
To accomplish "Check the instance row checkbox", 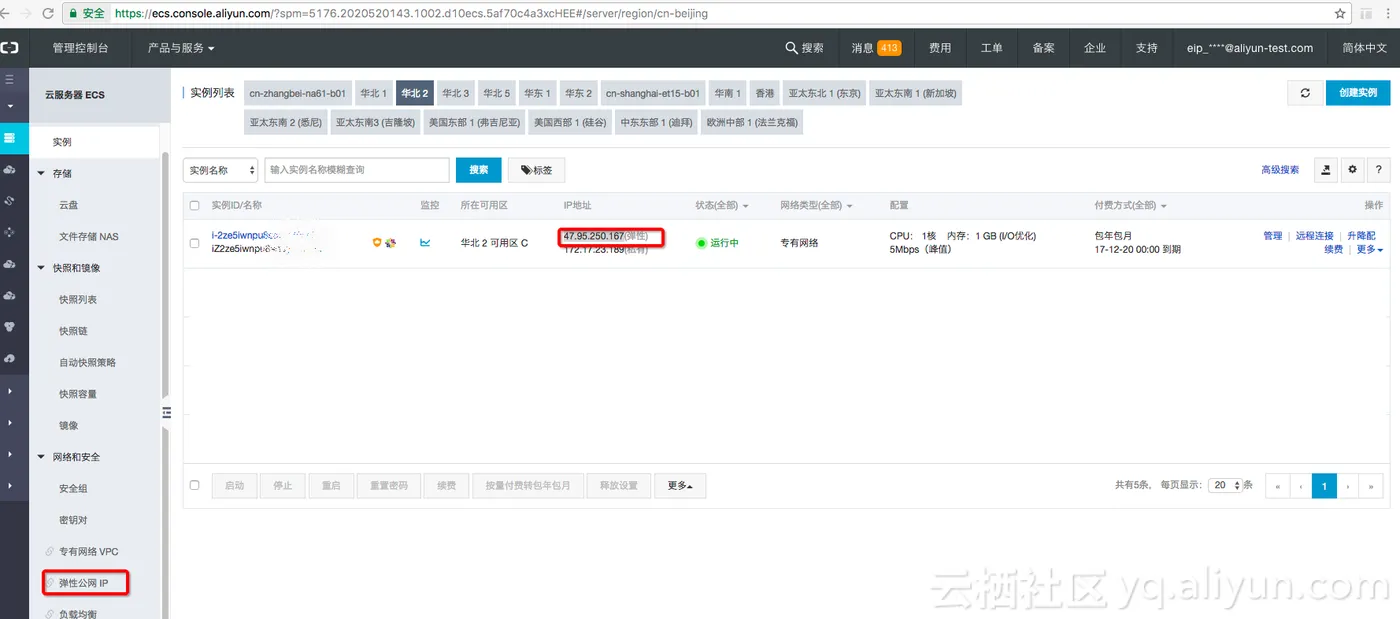I will (195, 243).
